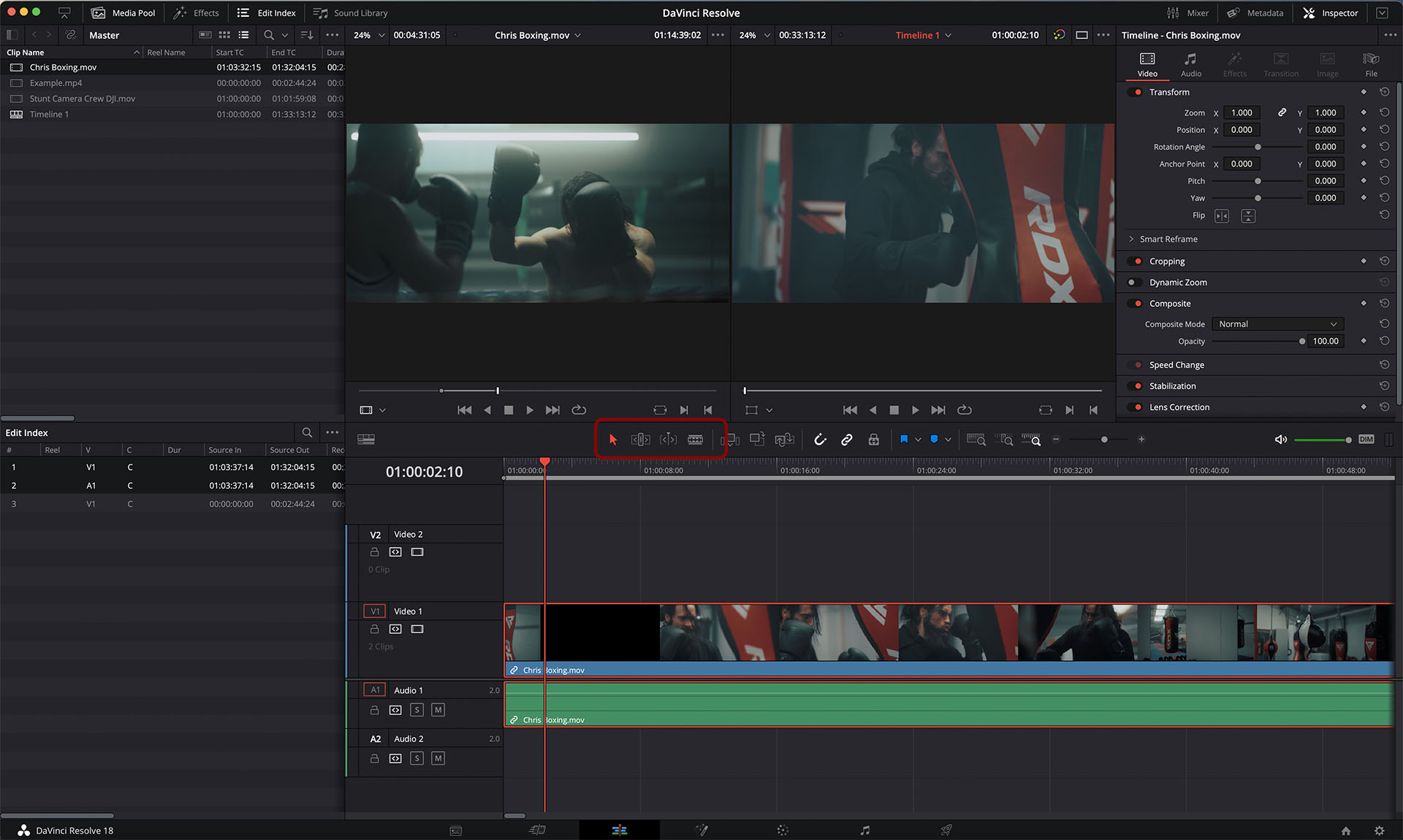
Task: Solo the Audio 2 track
Action: [417, 759]
